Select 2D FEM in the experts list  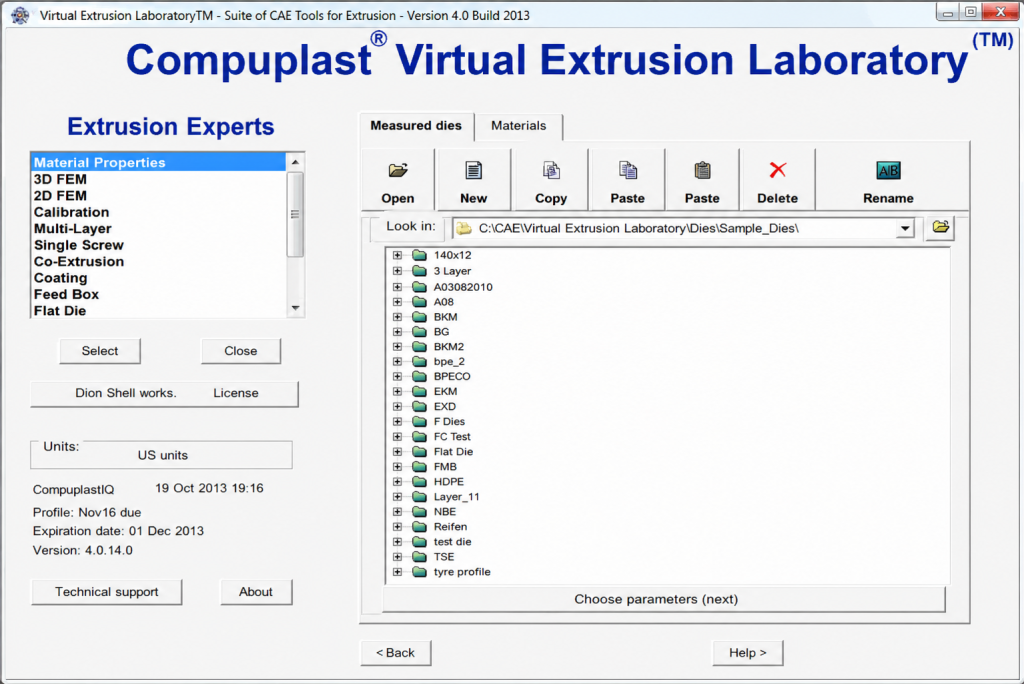tap(158, 195)
